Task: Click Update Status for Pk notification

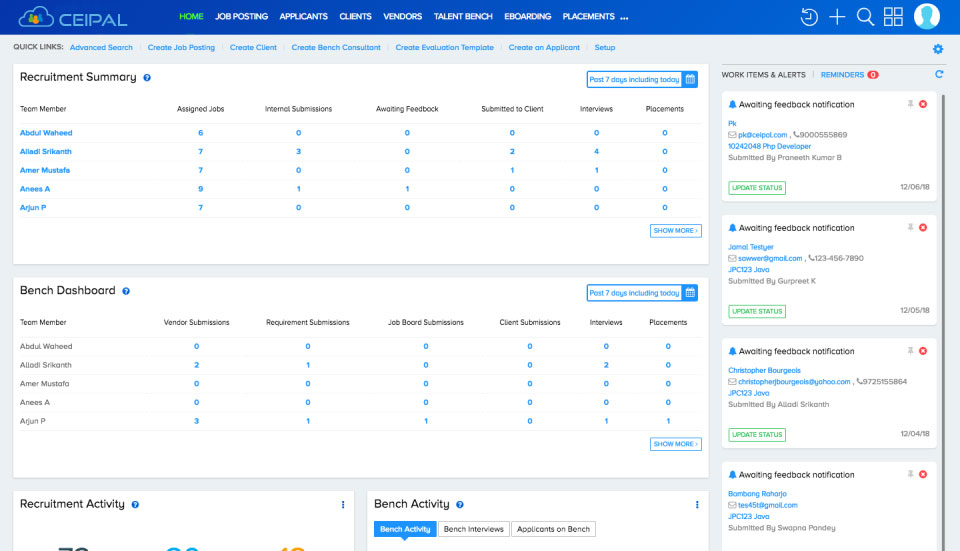Action: point(757,188)
